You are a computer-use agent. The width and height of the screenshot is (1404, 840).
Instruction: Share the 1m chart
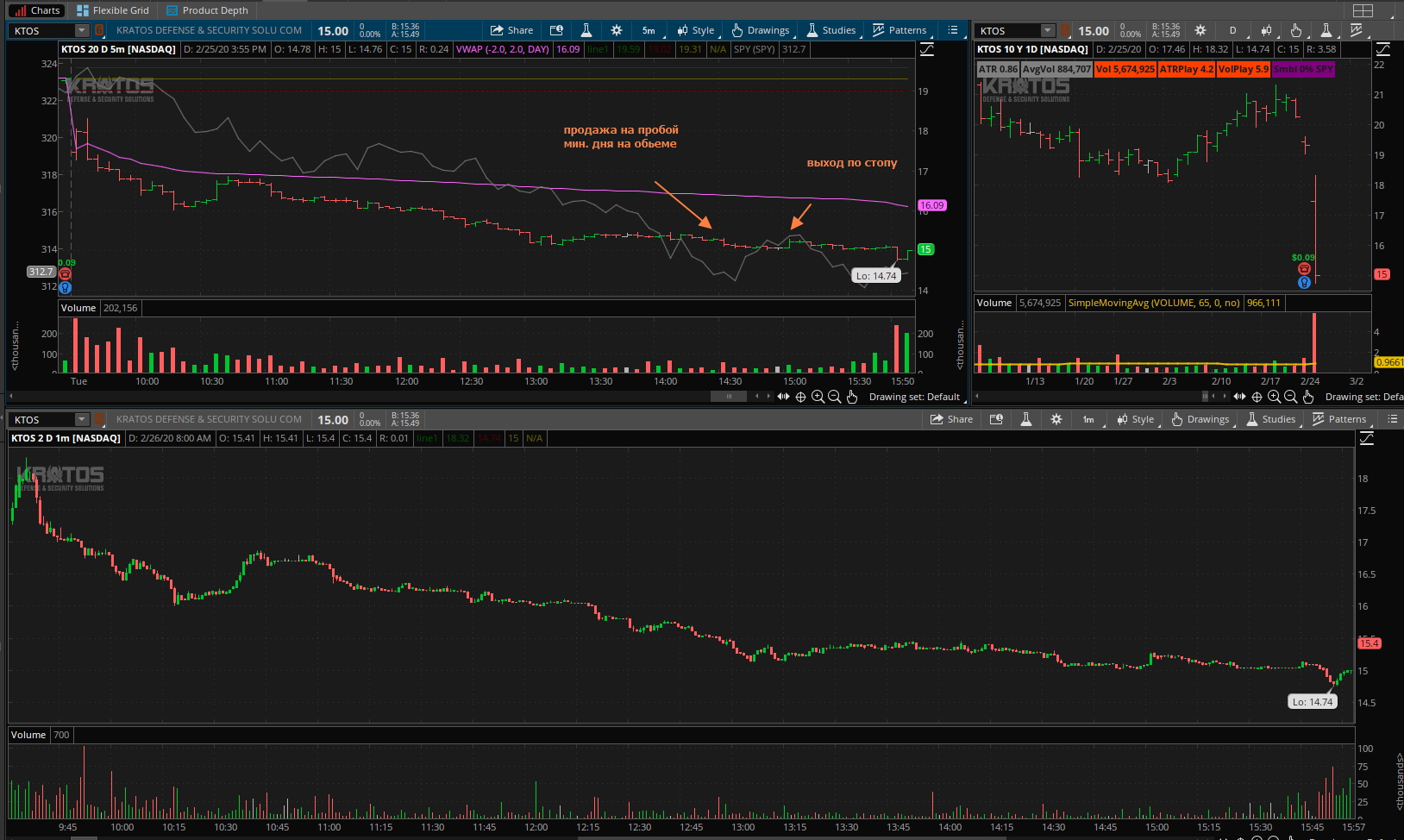click(x=952, y=419)
